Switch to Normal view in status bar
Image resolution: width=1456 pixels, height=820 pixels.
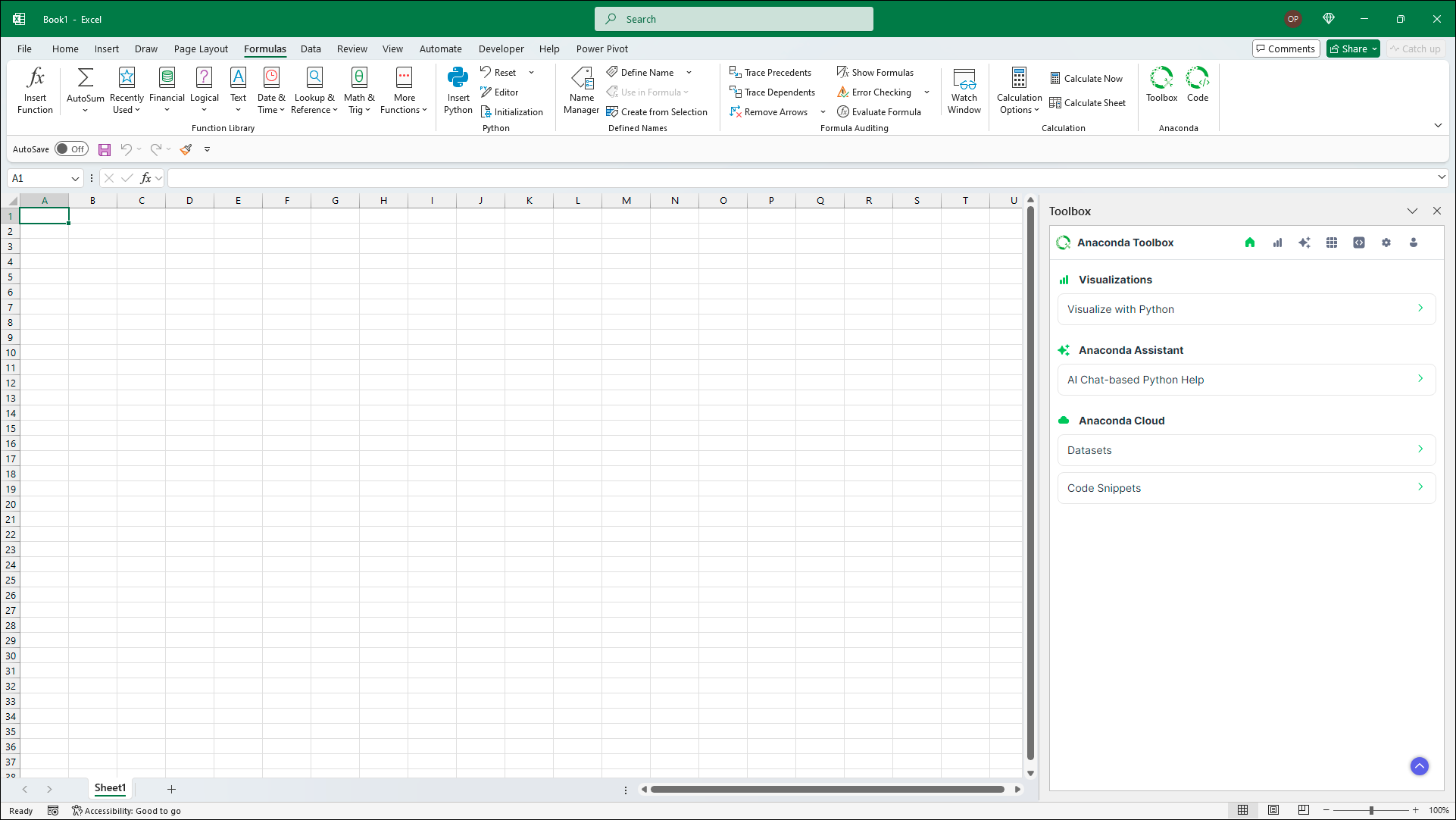click(x=1242, y=810)
